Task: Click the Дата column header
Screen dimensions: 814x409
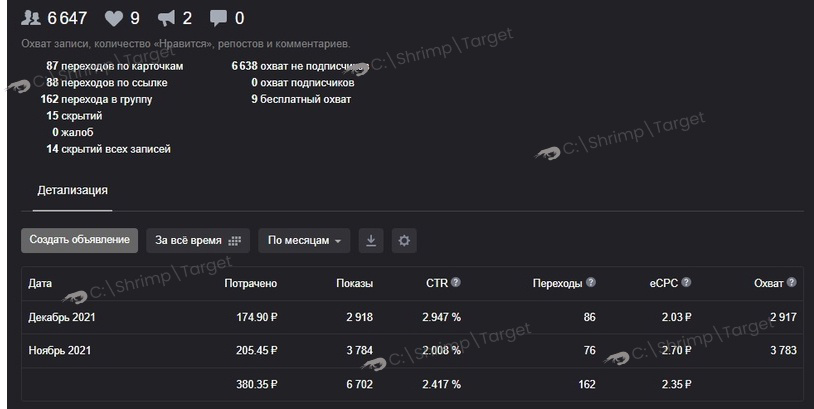Action: click(x=40, y=283)
